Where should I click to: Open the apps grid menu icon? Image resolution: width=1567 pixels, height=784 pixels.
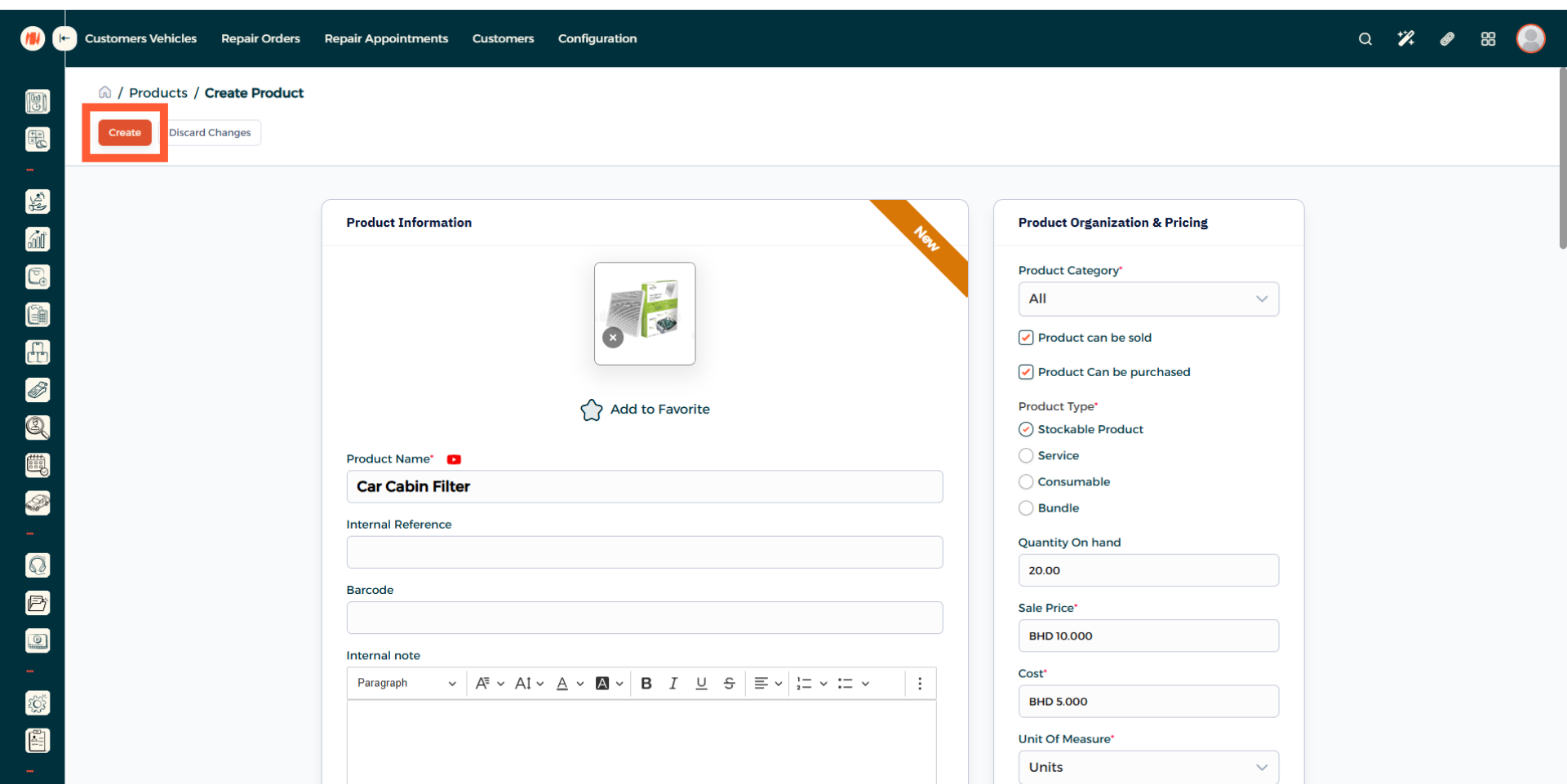coord(1488,39)
